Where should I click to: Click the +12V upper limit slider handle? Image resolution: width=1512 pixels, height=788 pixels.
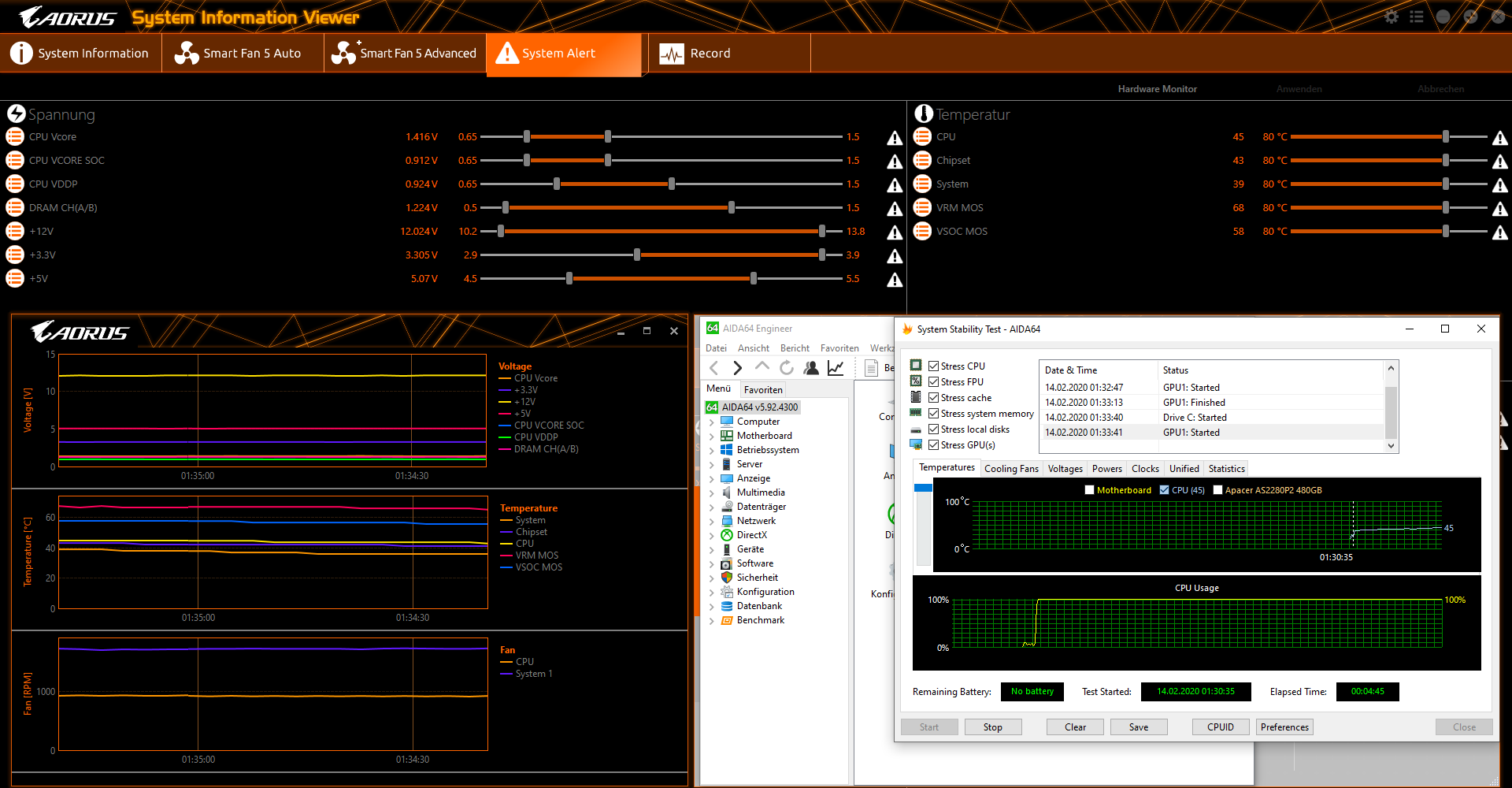[822, 232]
